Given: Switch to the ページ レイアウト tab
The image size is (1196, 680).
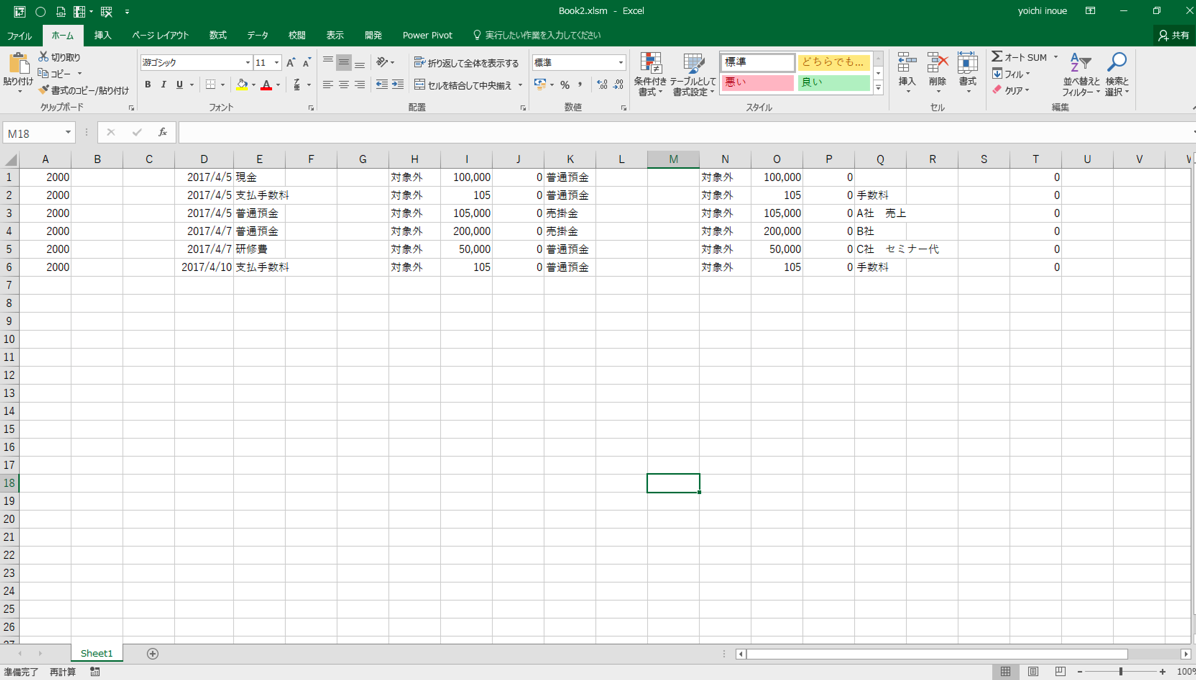Looking at the screenshot, I should pyautogui.click(x=160, y=35).
